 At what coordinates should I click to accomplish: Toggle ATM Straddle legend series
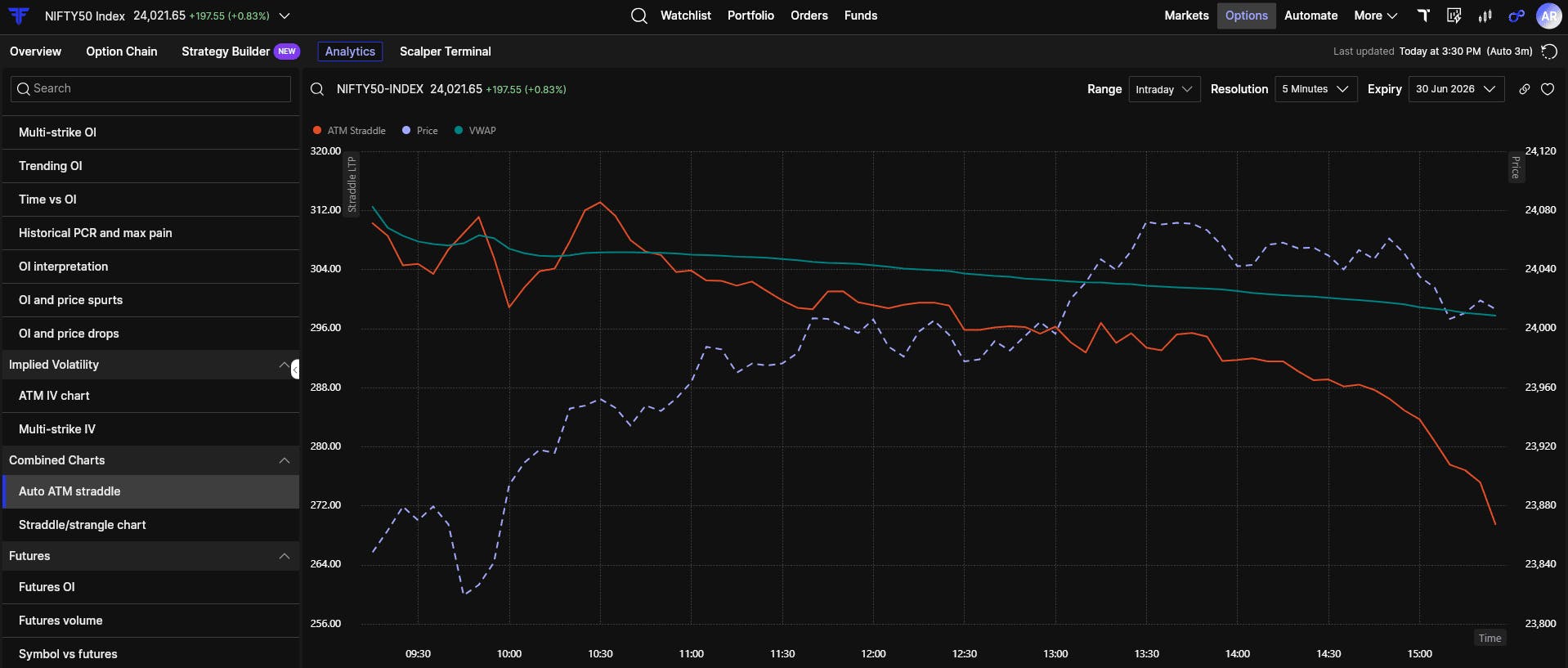(x=349, y=131)
